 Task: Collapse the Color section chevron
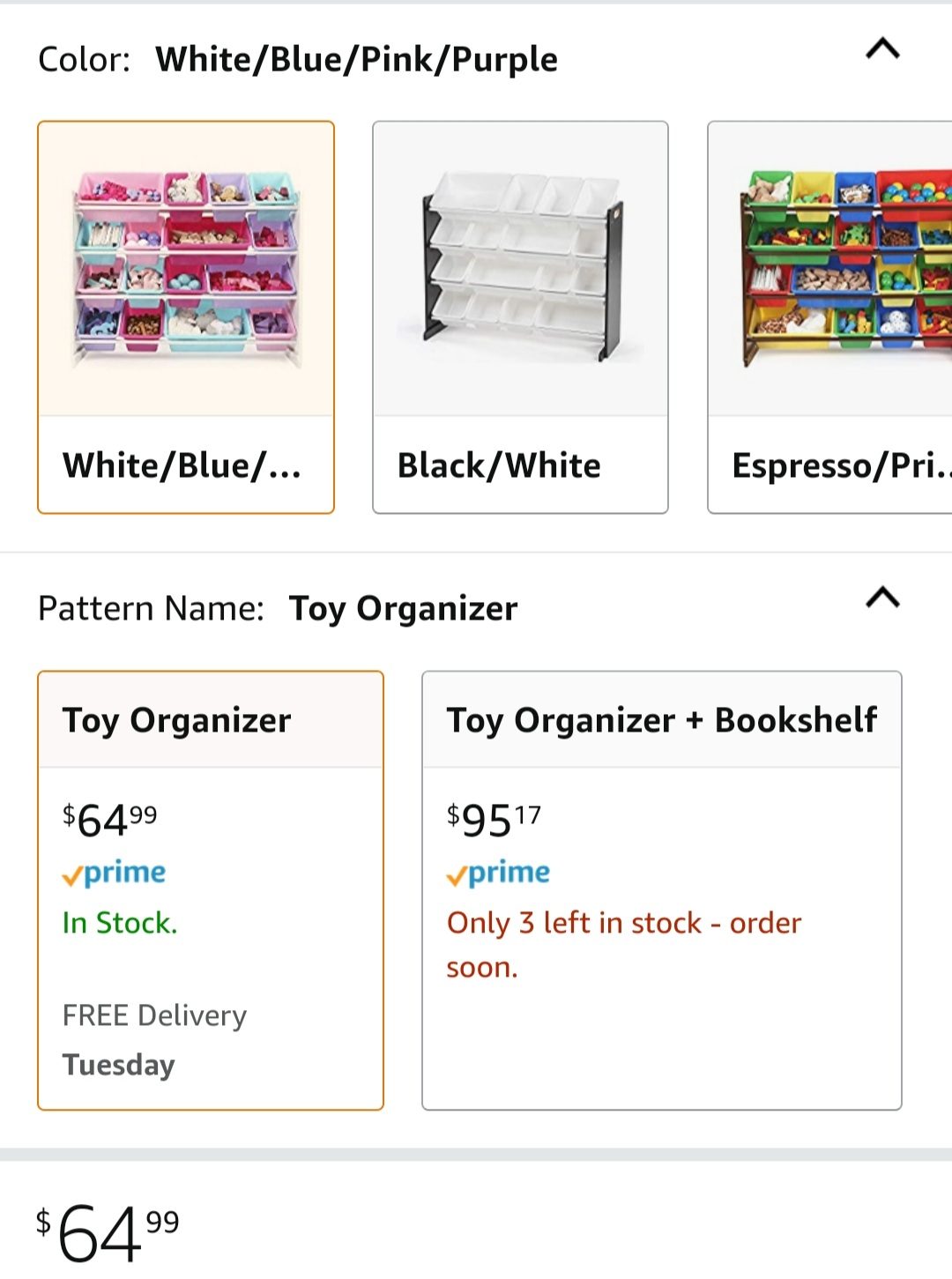[x=882, y=48]
